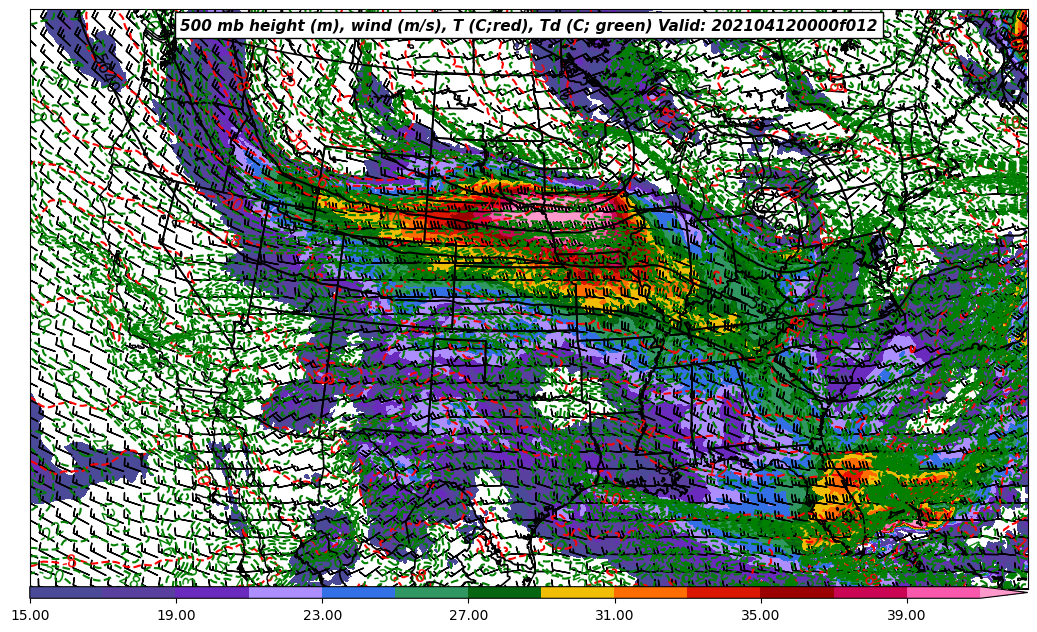Click the light lavender colorbar segment before 23.00
Image resolution: width=1037 pixels, height=632 pixels.
285,592
